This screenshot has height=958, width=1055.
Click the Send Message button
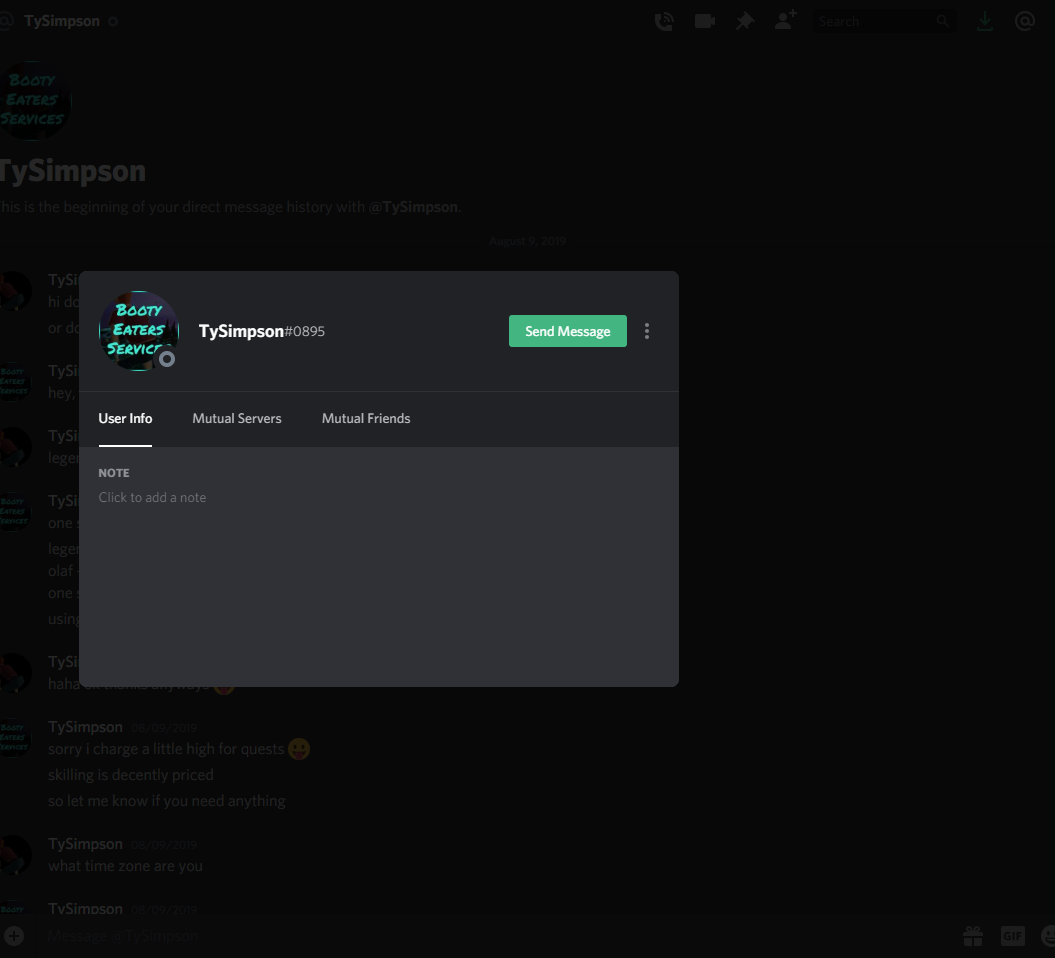pyautogui.click(x=567, y=331)
